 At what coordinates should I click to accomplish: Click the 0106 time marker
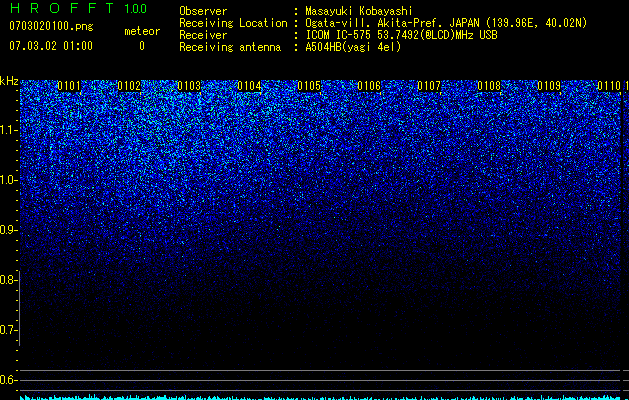369,86
